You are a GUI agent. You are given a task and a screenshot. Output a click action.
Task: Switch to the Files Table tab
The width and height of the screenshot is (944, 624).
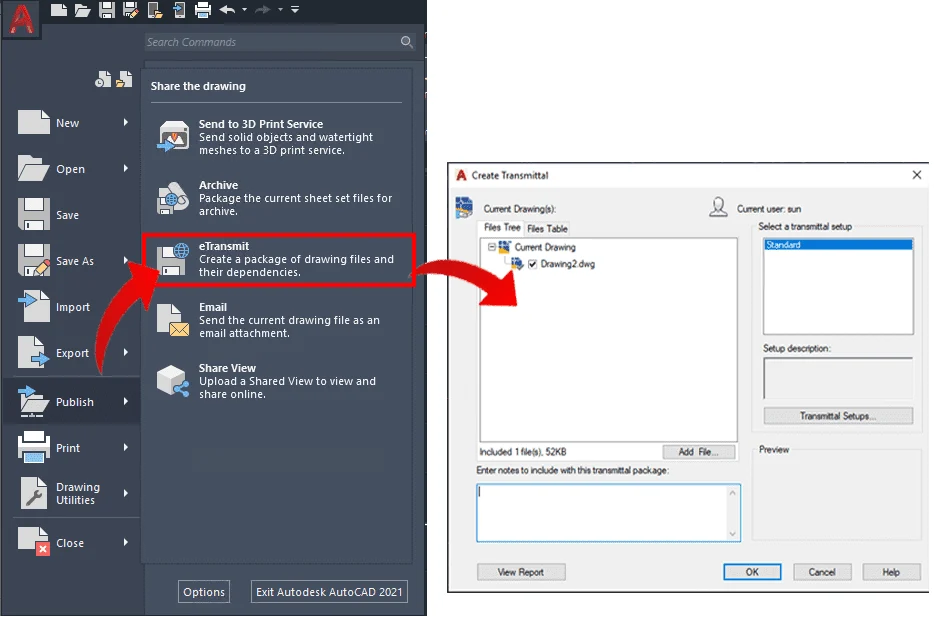pos(547,229)
